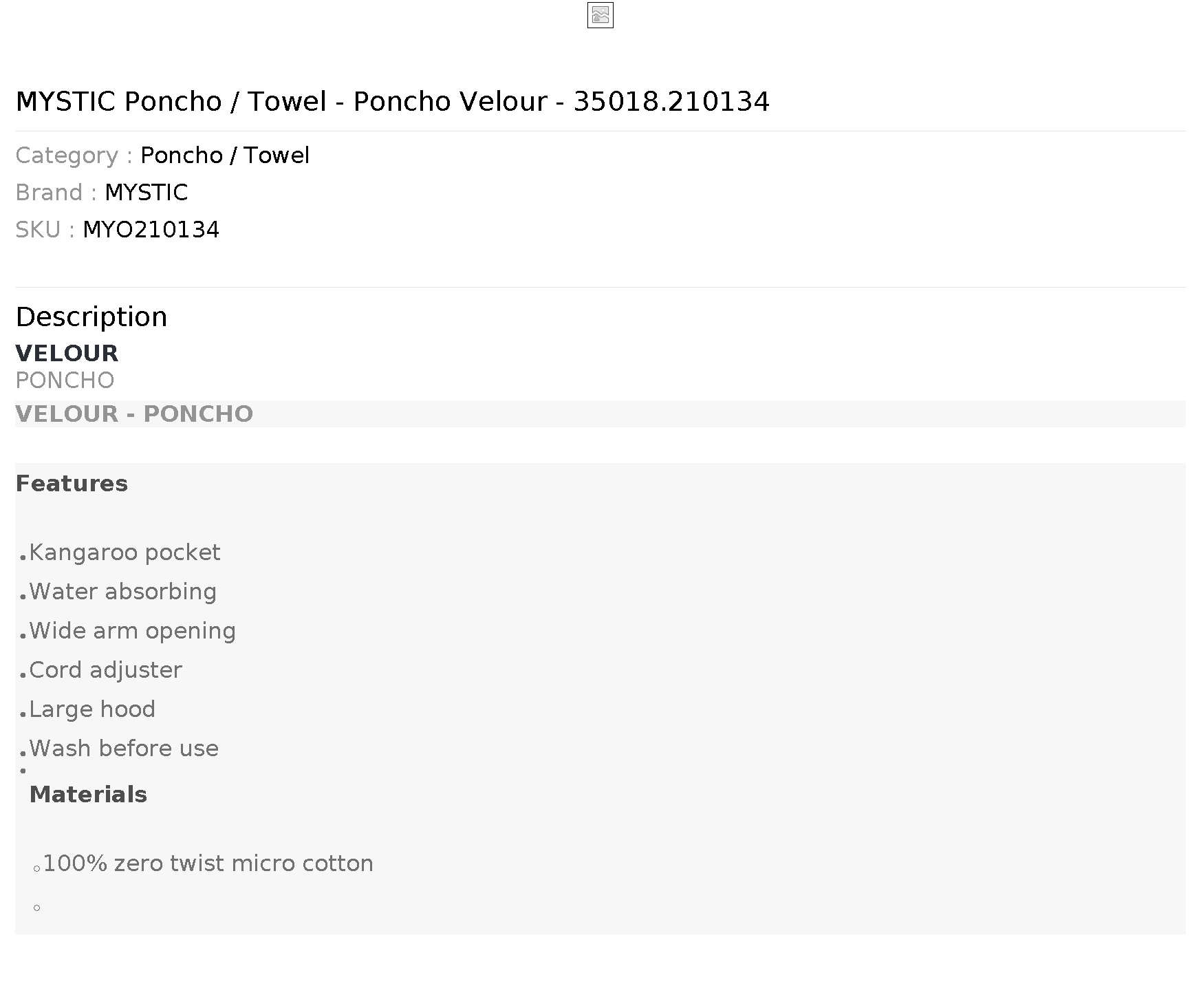Click the Wash before use item
The width and height of the screenshot is (1201, 1008).
coord(124,749)
